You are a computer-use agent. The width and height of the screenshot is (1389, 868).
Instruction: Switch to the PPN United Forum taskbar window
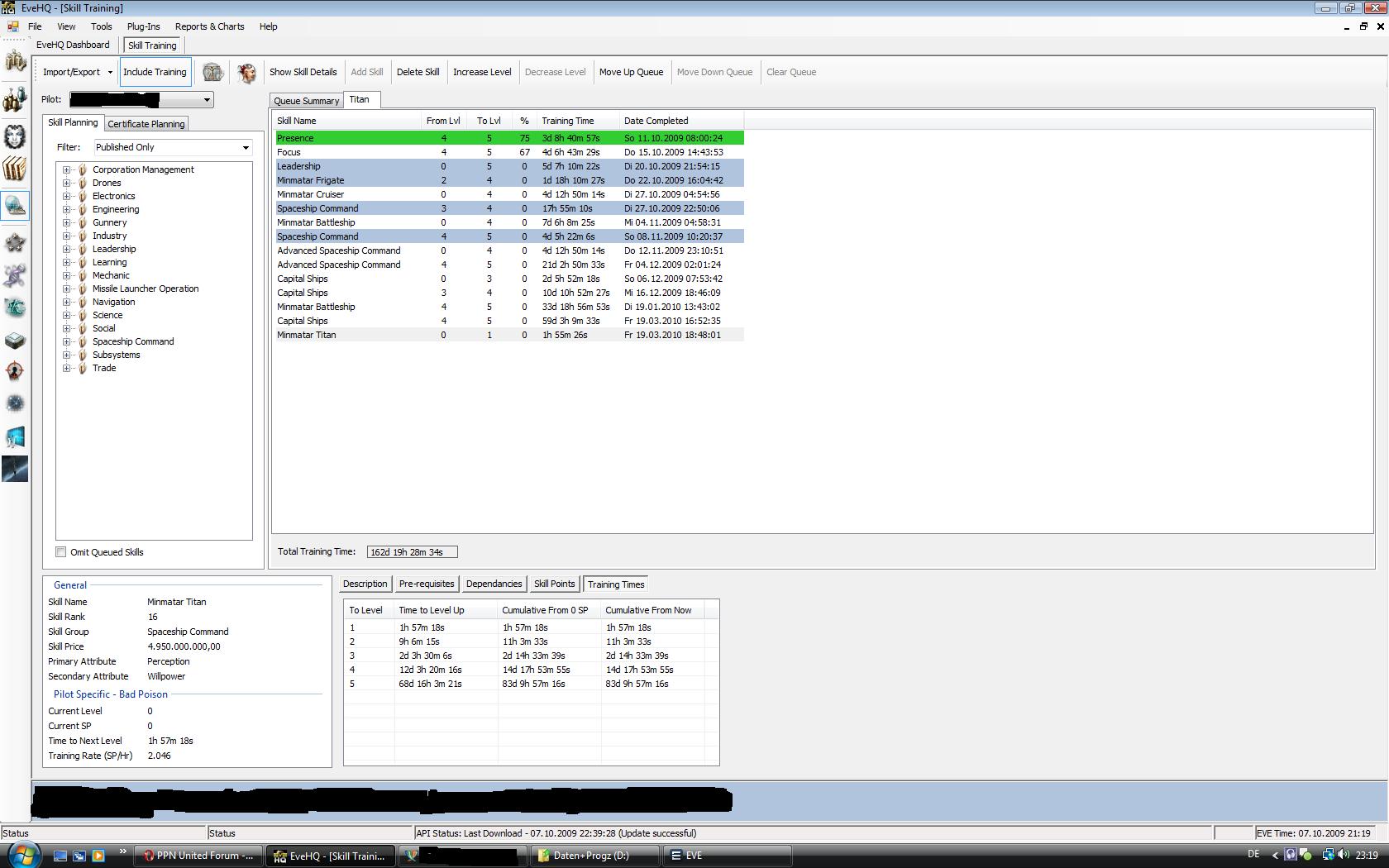[199, 856]
